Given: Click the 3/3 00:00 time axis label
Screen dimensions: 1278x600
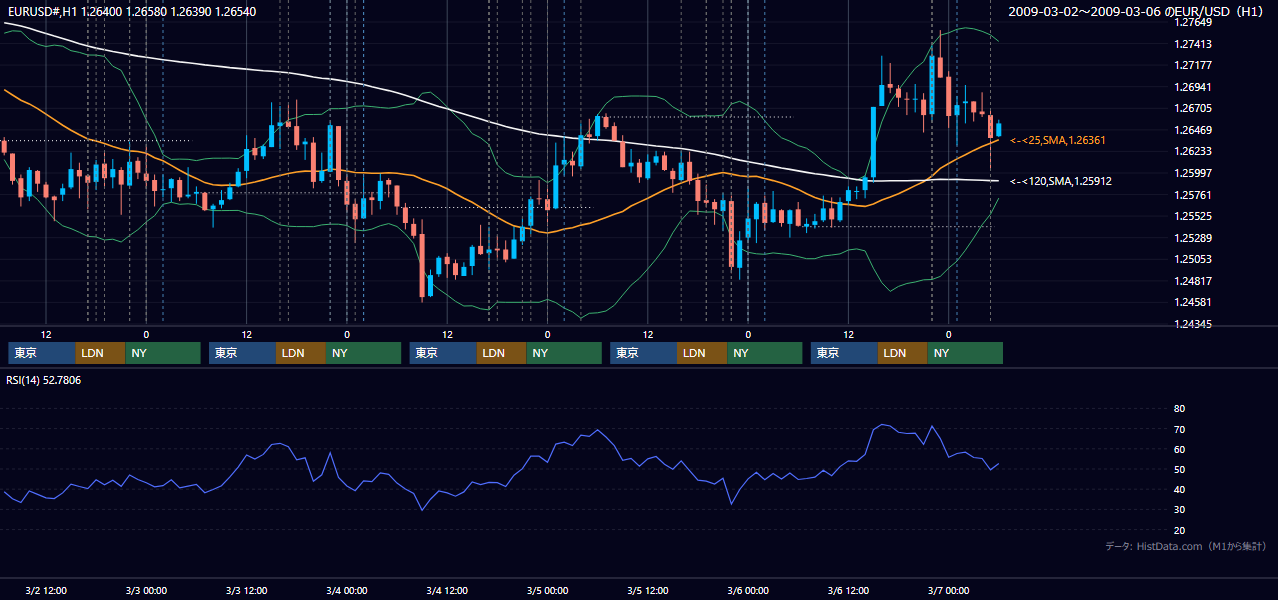Looking at the screenshot, I should (146, 590).
